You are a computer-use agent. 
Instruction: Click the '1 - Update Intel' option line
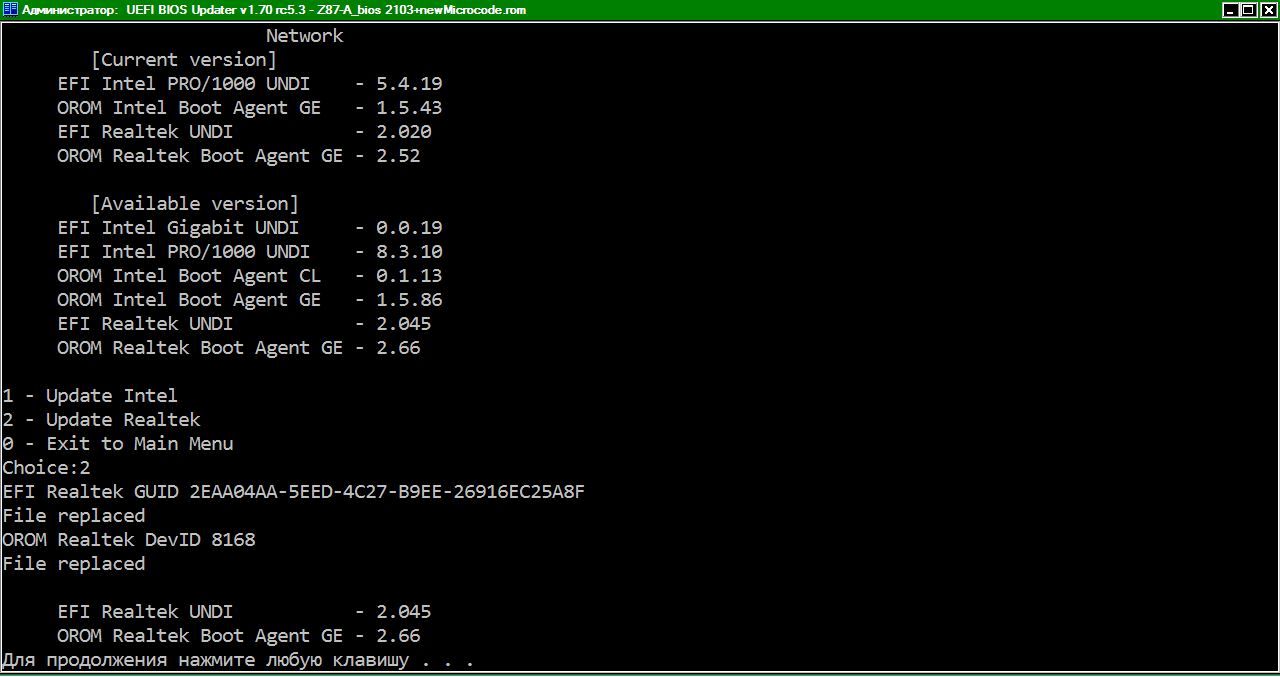coord(90,396)
